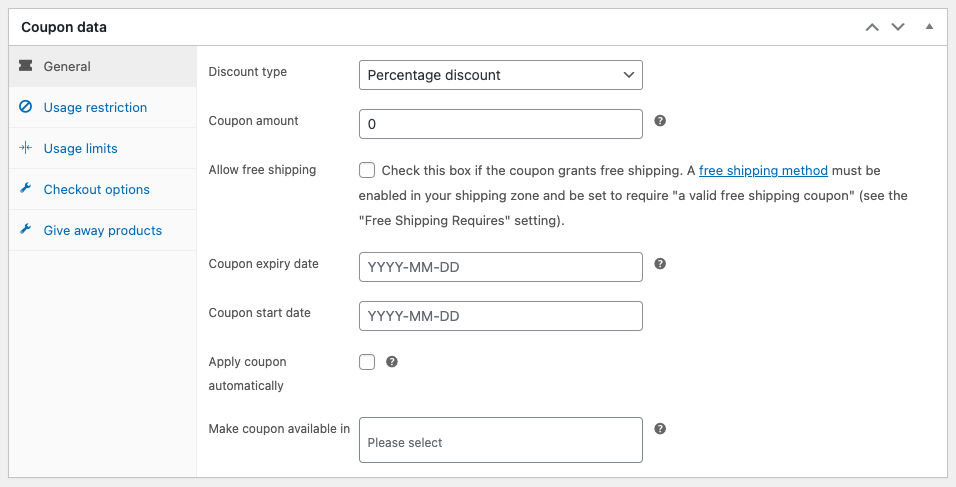Click the Discount type label
Viewport: 956px width, 487px height.
[248, 71]
